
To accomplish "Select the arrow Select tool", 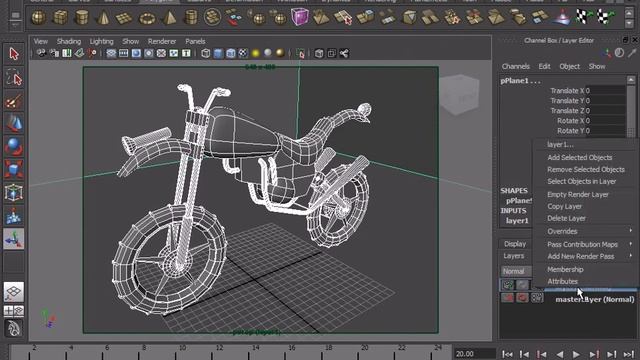I will click(14, 54).
